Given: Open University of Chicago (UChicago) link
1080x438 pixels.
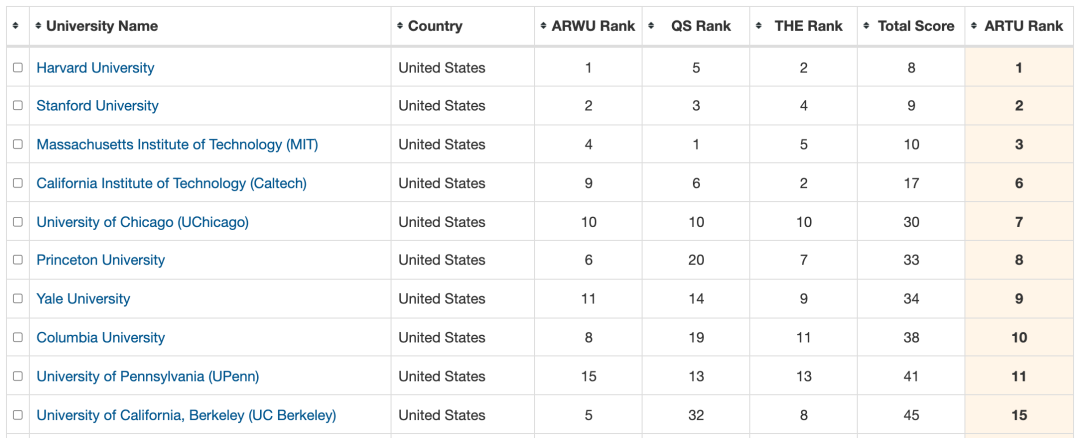Looking at the screenshot, I should pos(143,222).
